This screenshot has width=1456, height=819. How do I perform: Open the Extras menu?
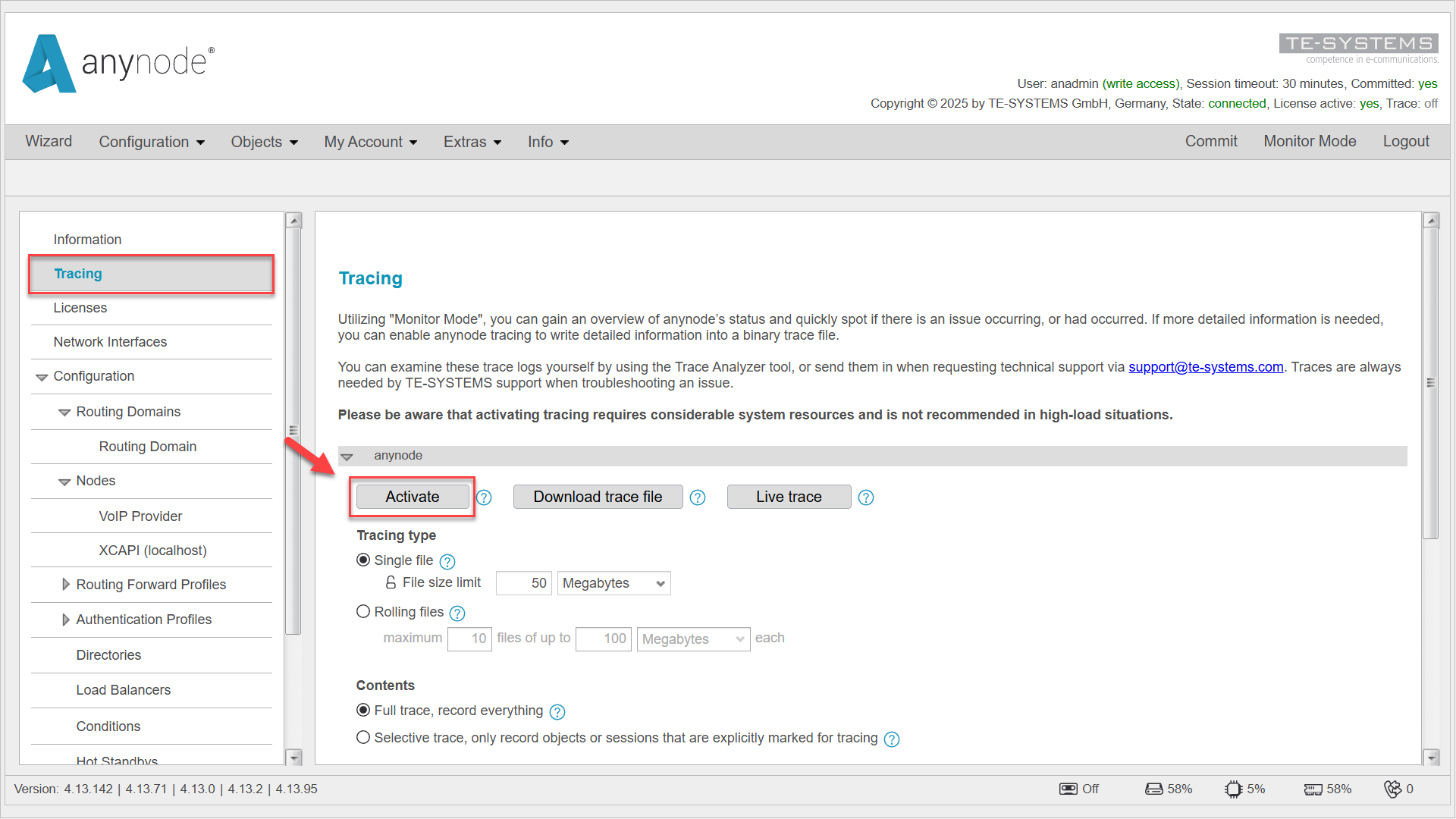coord(472,142)
